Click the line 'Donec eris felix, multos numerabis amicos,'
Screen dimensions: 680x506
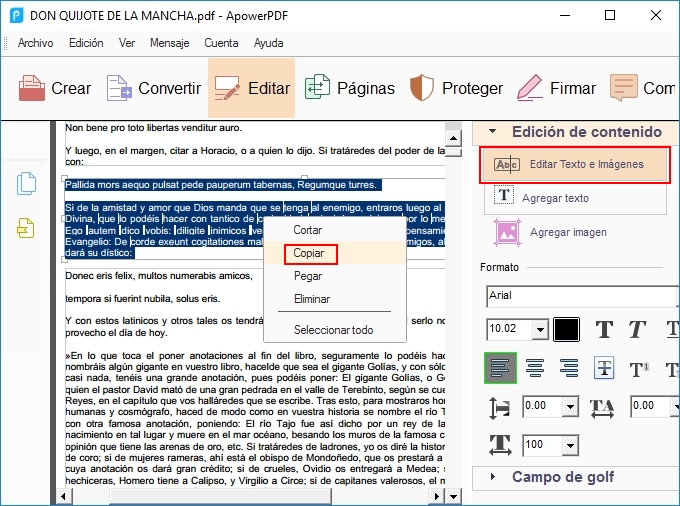[x=159, y=276]
